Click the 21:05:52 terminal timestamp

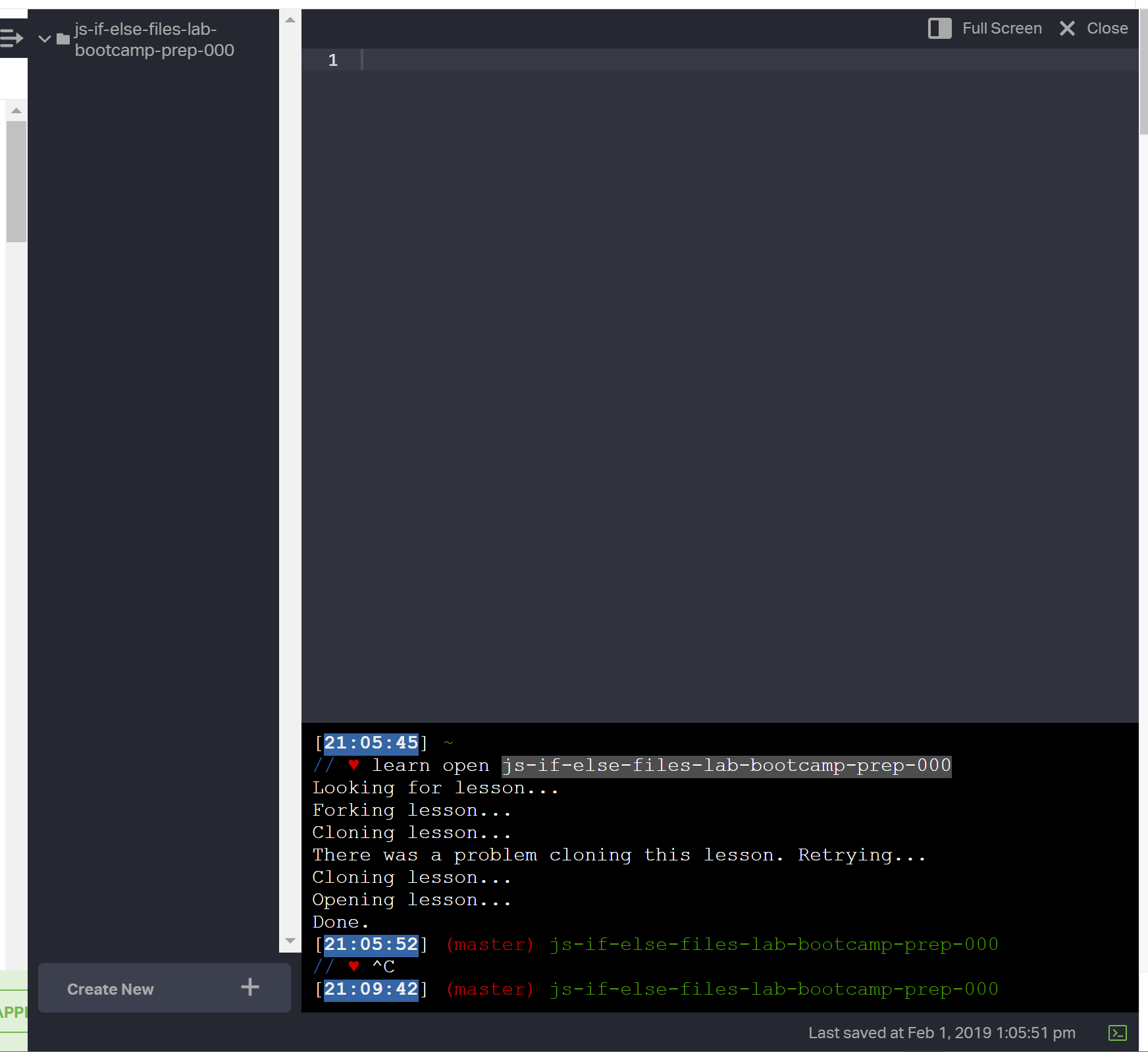371,945
